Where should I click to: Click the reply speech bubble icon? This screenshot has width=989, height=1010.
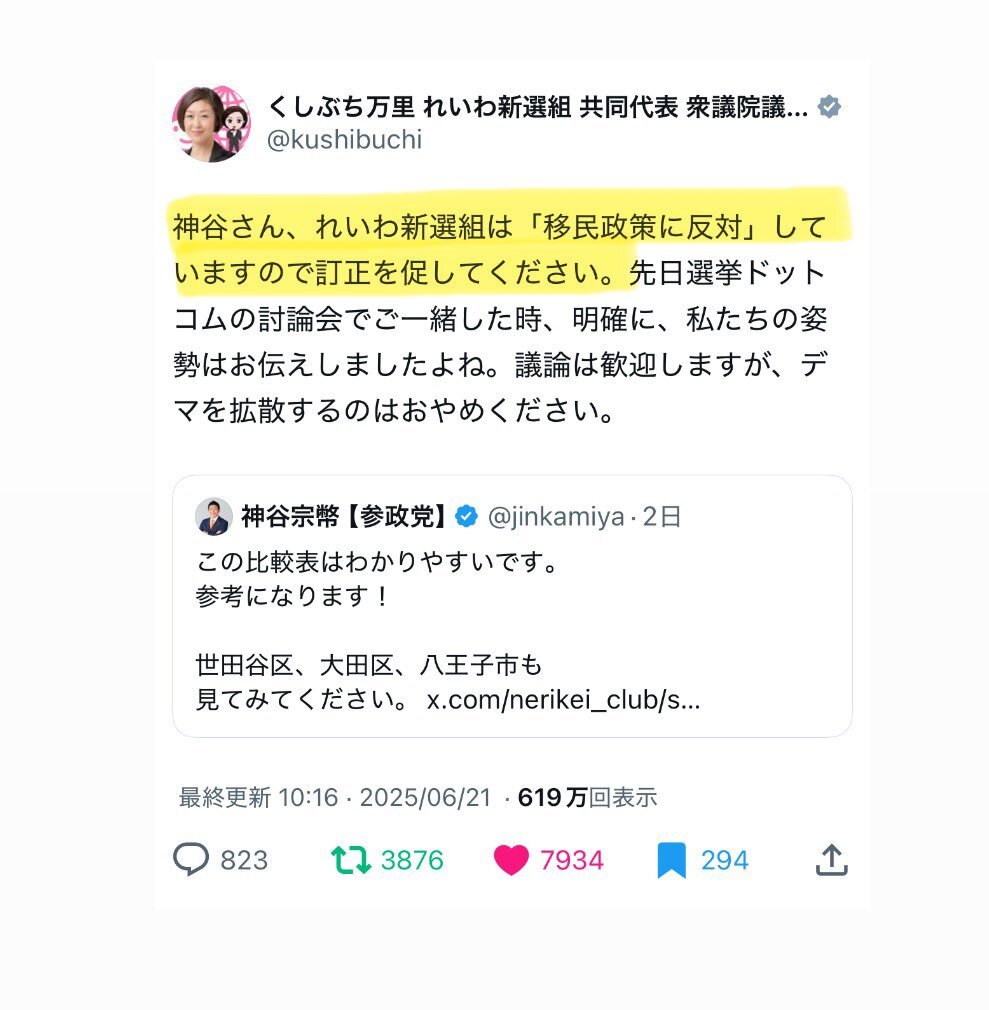pyautogui.click(x=191, y=860)
